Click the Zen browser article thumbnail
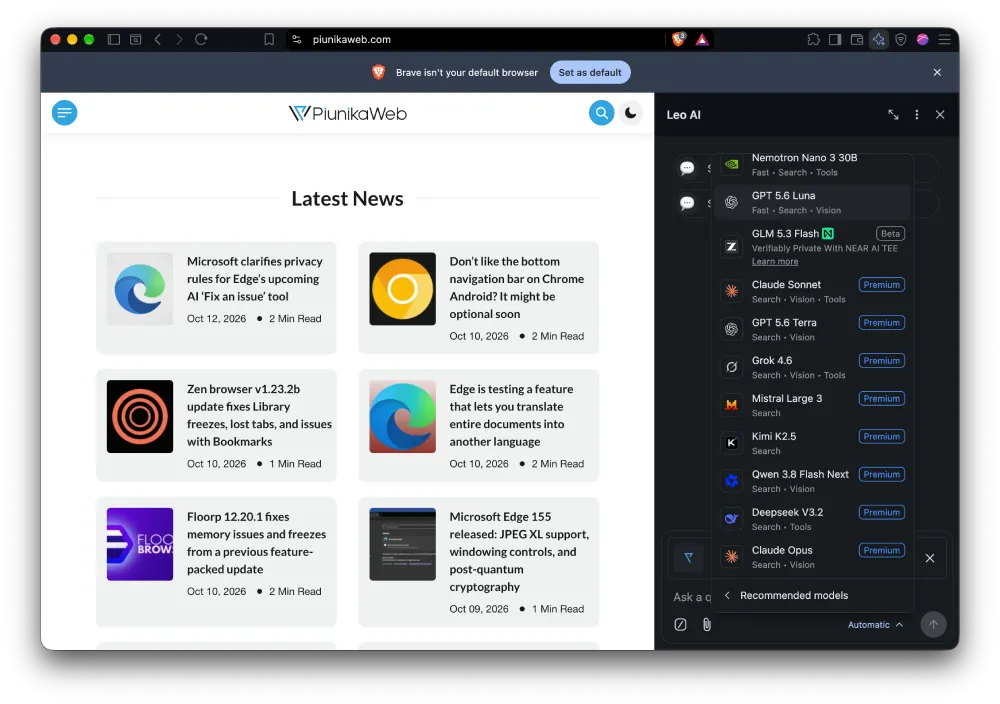The width and height of the screenshot is (1000, 704). point(140,416)
